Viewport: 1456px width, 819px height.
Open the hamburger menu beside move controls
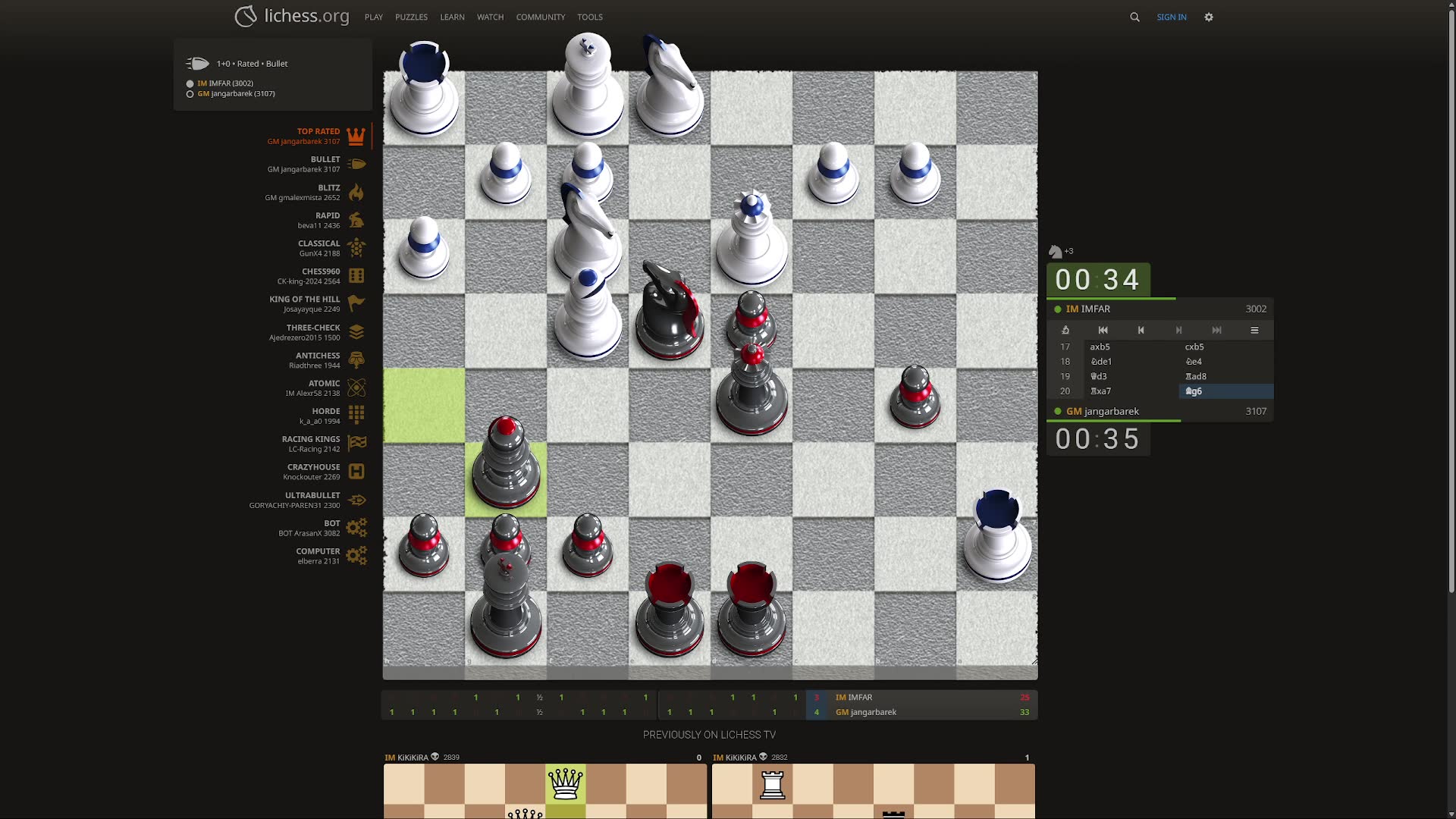[x=1254, y=330]
